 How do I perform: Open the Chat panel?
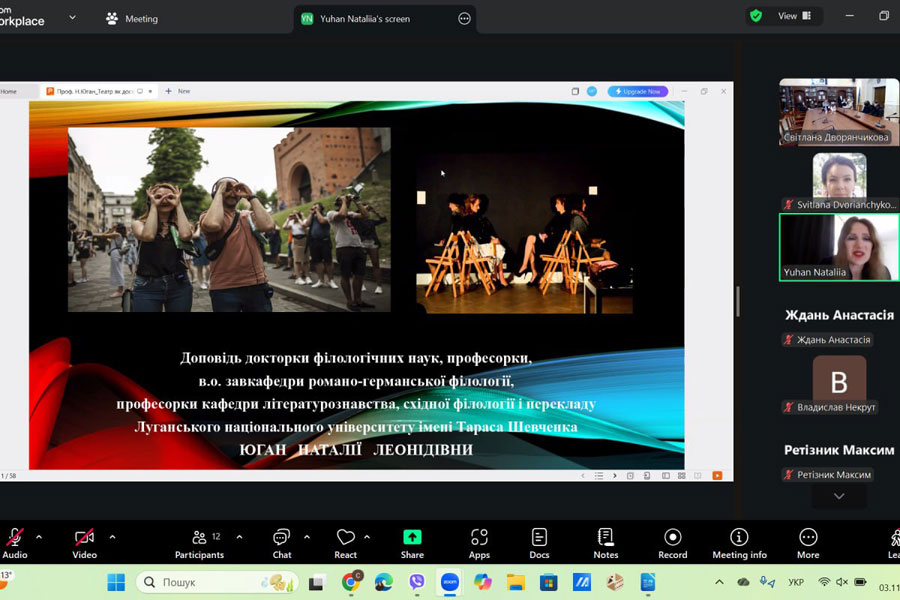[282, 538]
